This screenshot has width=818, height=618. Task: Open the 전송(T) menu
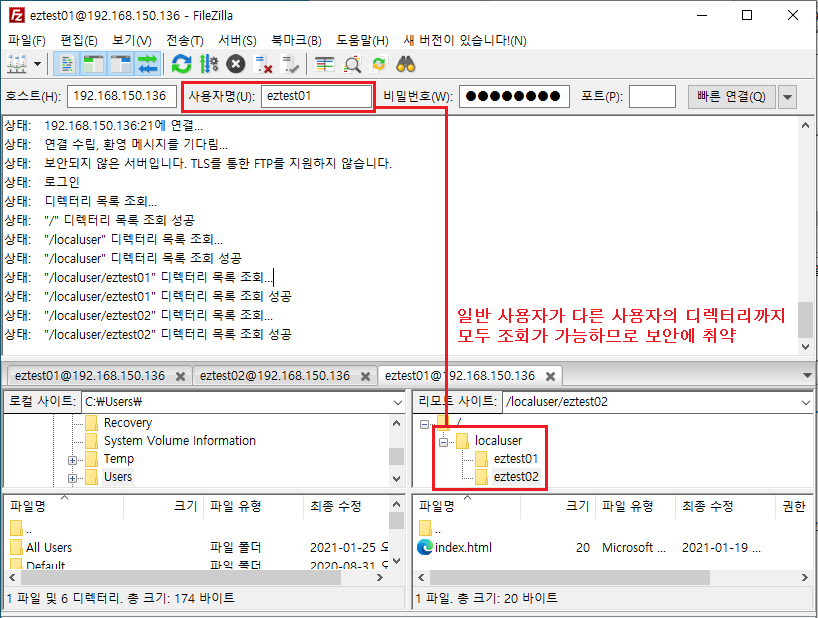point(185,40)
